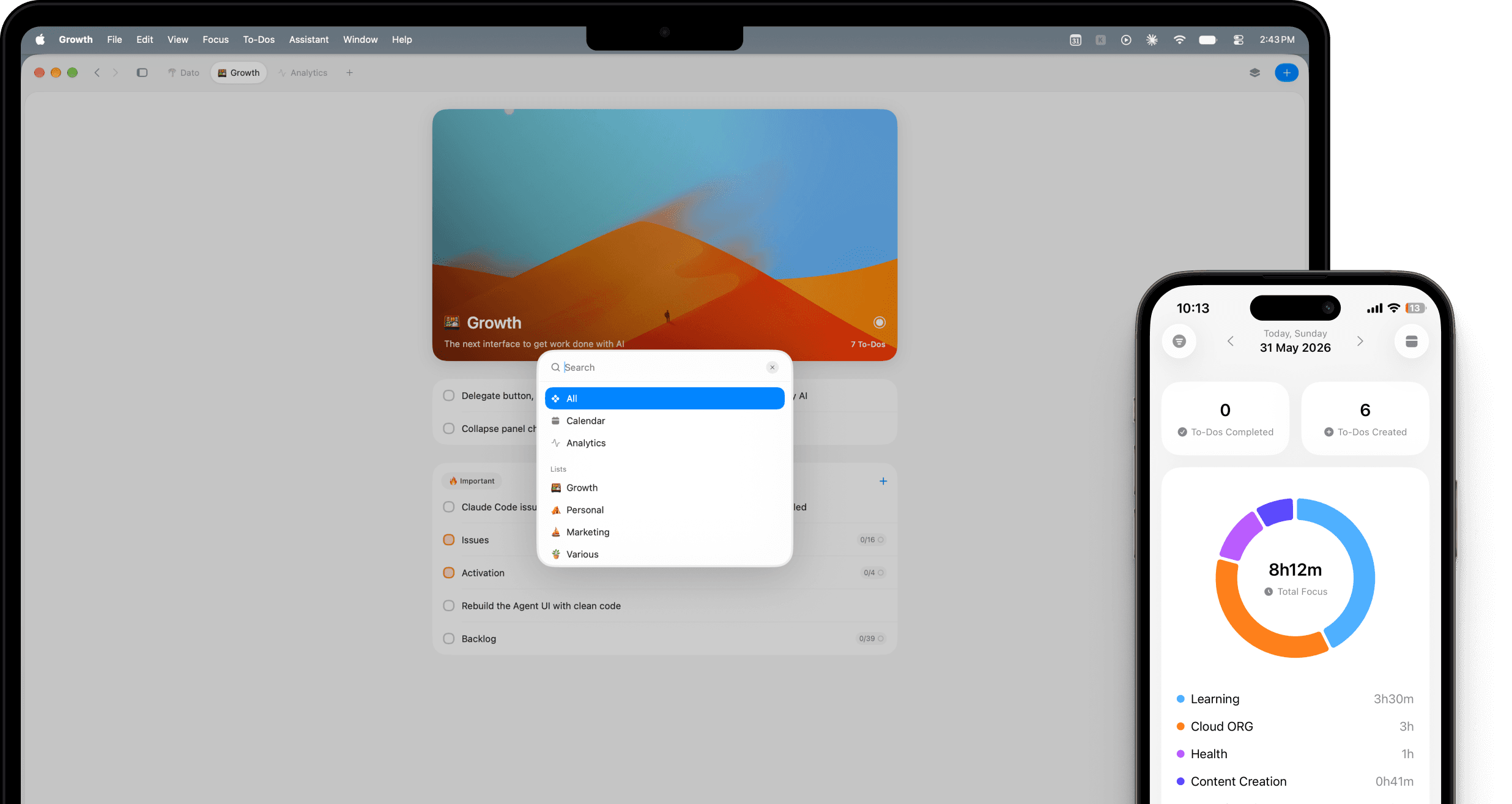
Task: Expand the Activation 0/4 subtask counter
Action: click(x=873, y=573)
